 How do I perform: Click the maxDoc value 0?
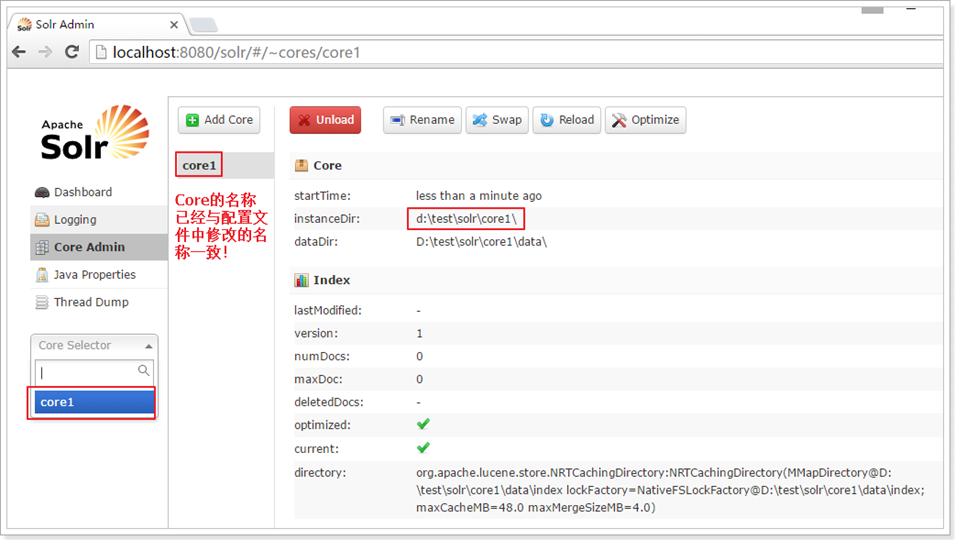coord(420,380)
